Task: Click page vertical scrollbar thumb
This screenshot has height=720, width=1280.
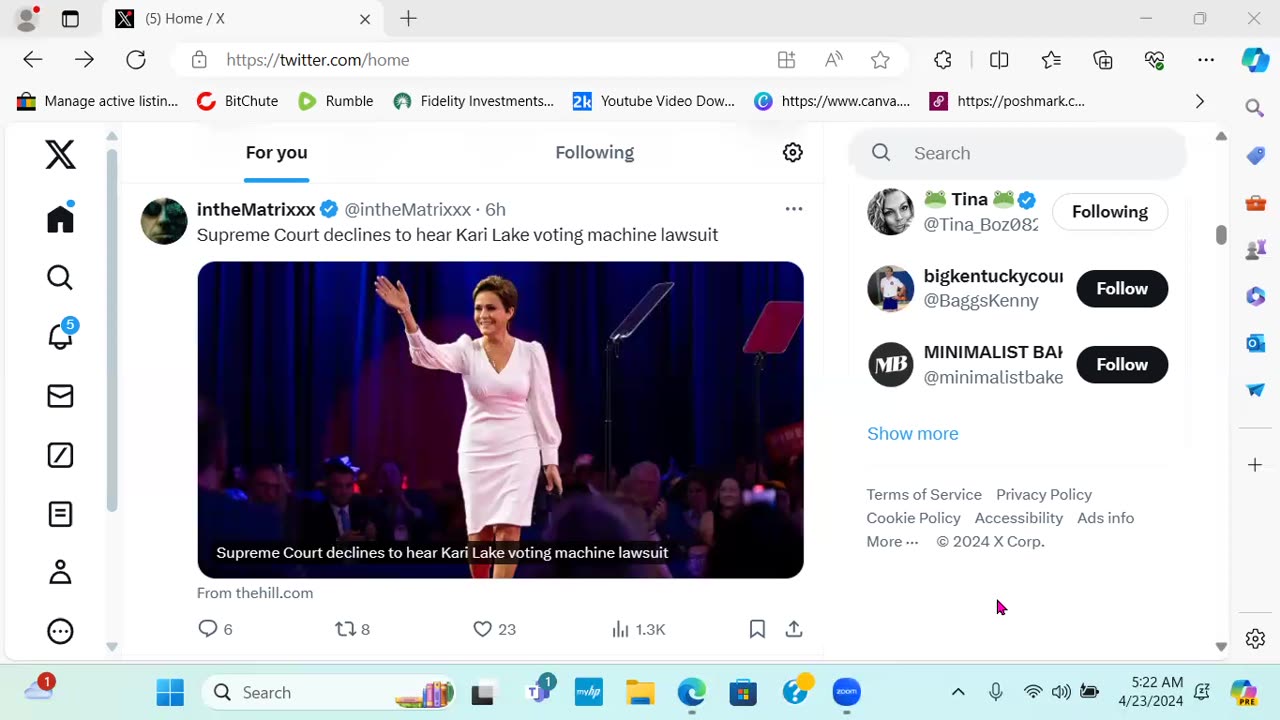Action: pyautogui.click(x=1221, y=235)
